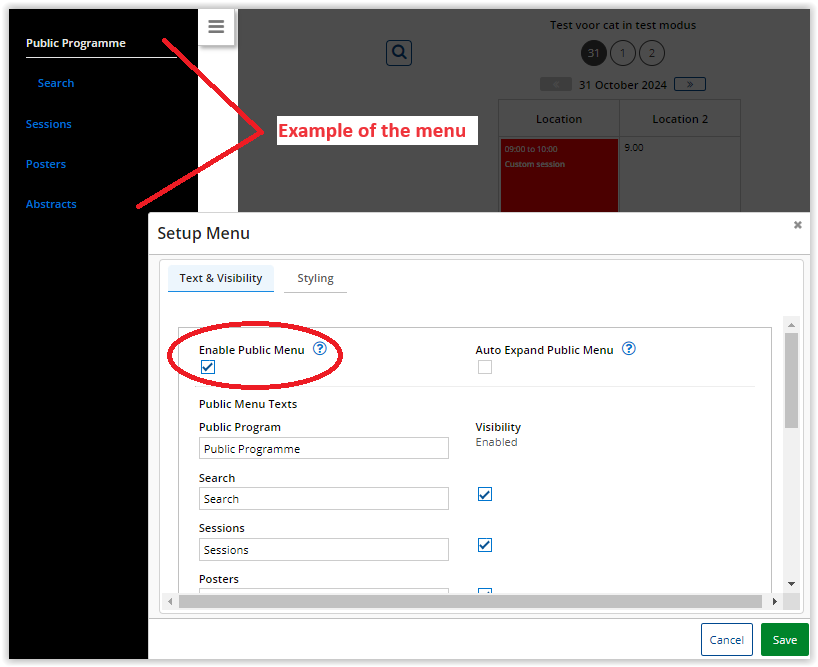Toggle Sessions visibility checkbox
The width and height of the screenshot is (818, 667).
485,545
